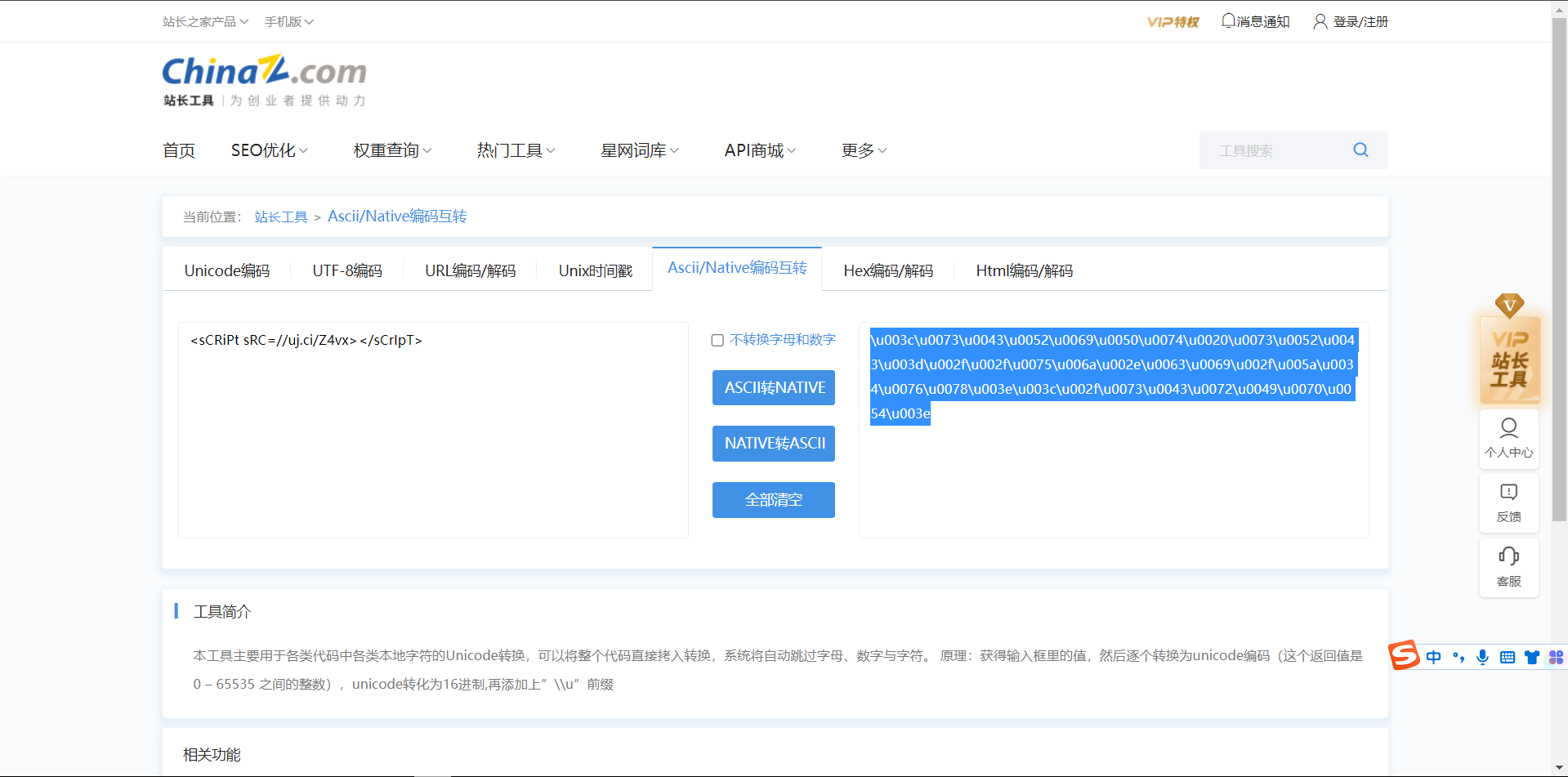Click the NATIVE转ASCII button
This screenshot has height=777, width=1568.
pyautogui.click(x=774, y=444)
